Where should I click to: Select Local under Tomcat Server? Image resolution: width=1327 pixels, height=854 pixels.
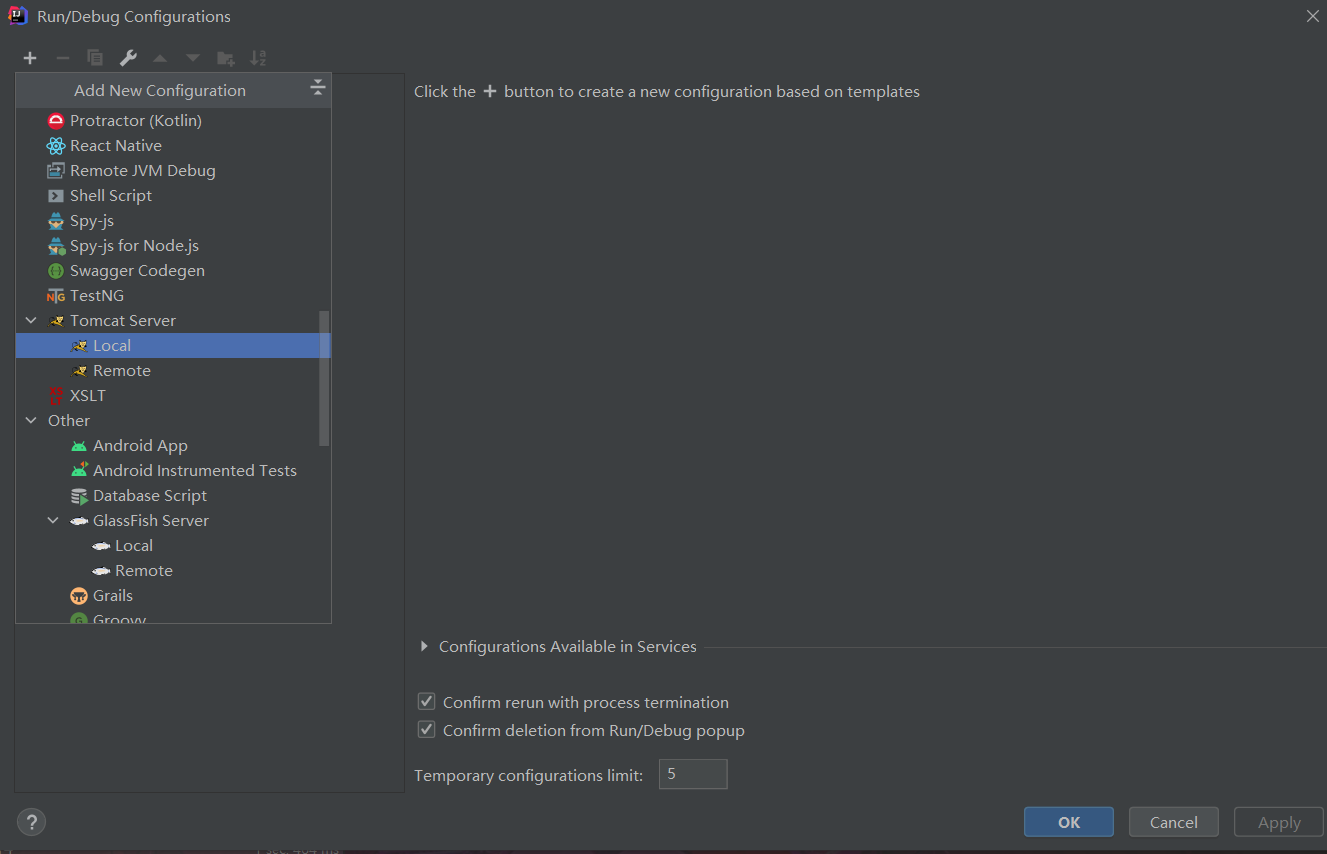(x=173, y=345)
